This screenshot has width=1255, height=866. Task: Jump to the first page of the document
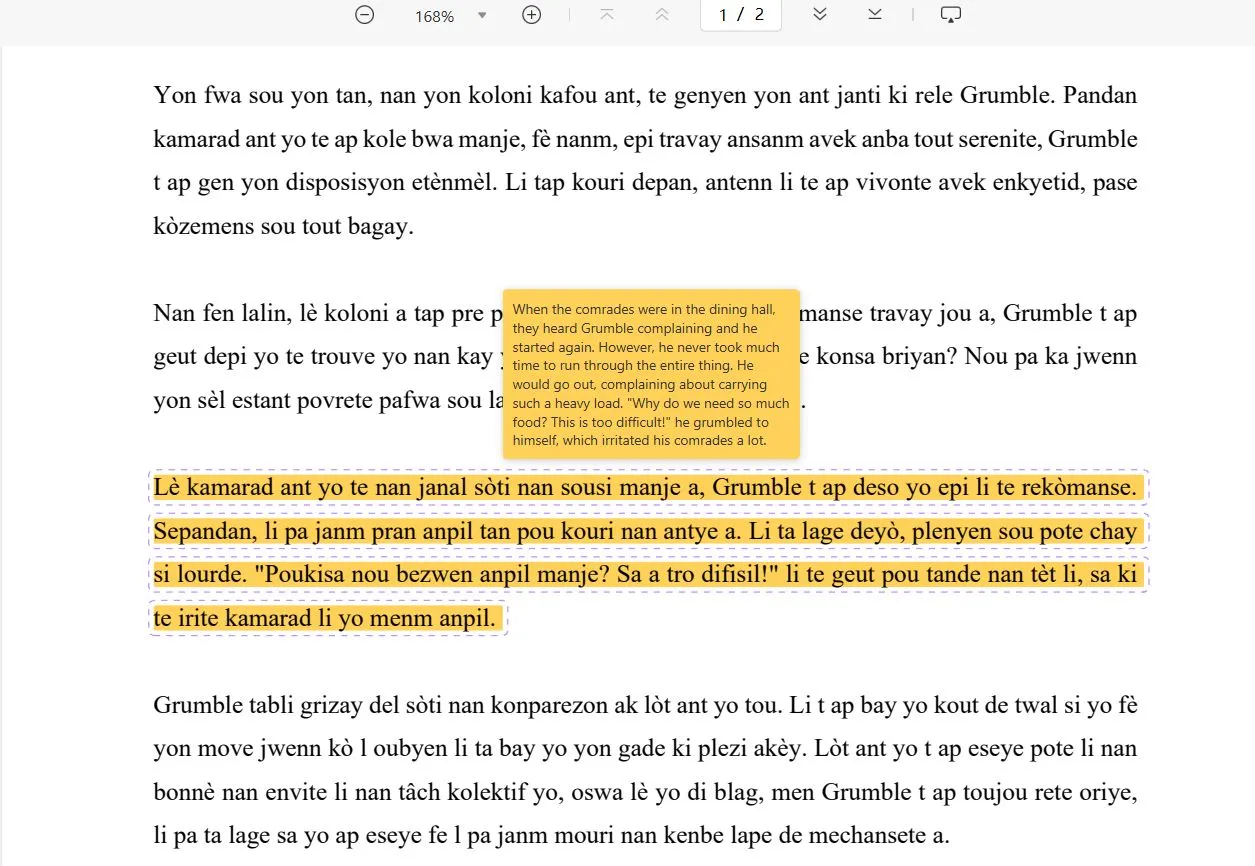(x=607, y=15)
